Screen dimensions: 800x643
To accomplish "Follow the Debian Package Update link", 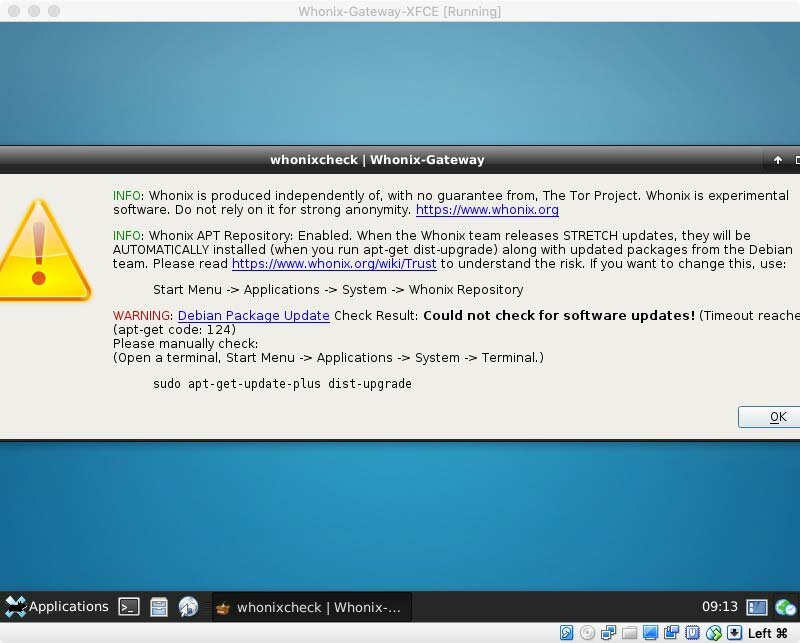I will click(x=253, y=316).
